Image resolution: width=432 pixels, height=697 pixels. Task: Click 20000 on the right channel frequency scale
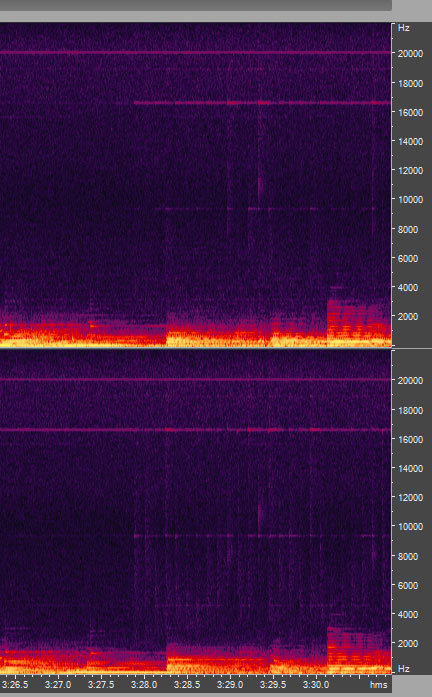pyautogui.click(x=410, y=381)
